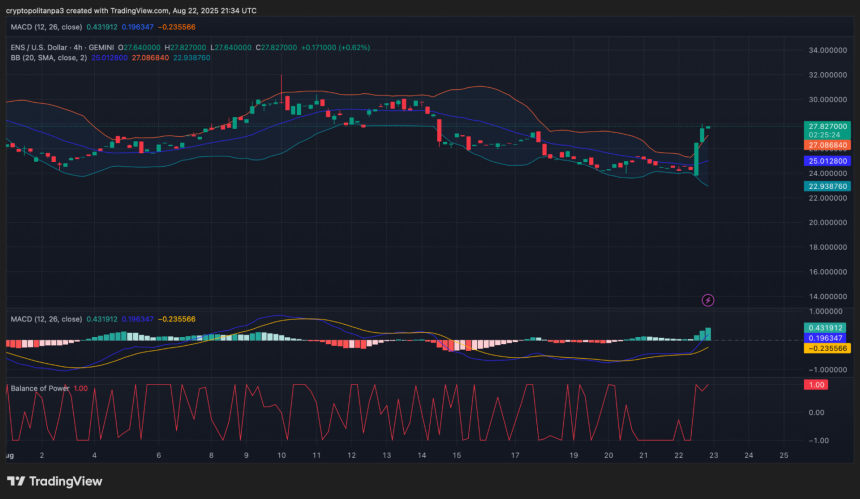
Task: Click the green 0.431912 MACD histogram tag
Action: (x=826, y=327)
